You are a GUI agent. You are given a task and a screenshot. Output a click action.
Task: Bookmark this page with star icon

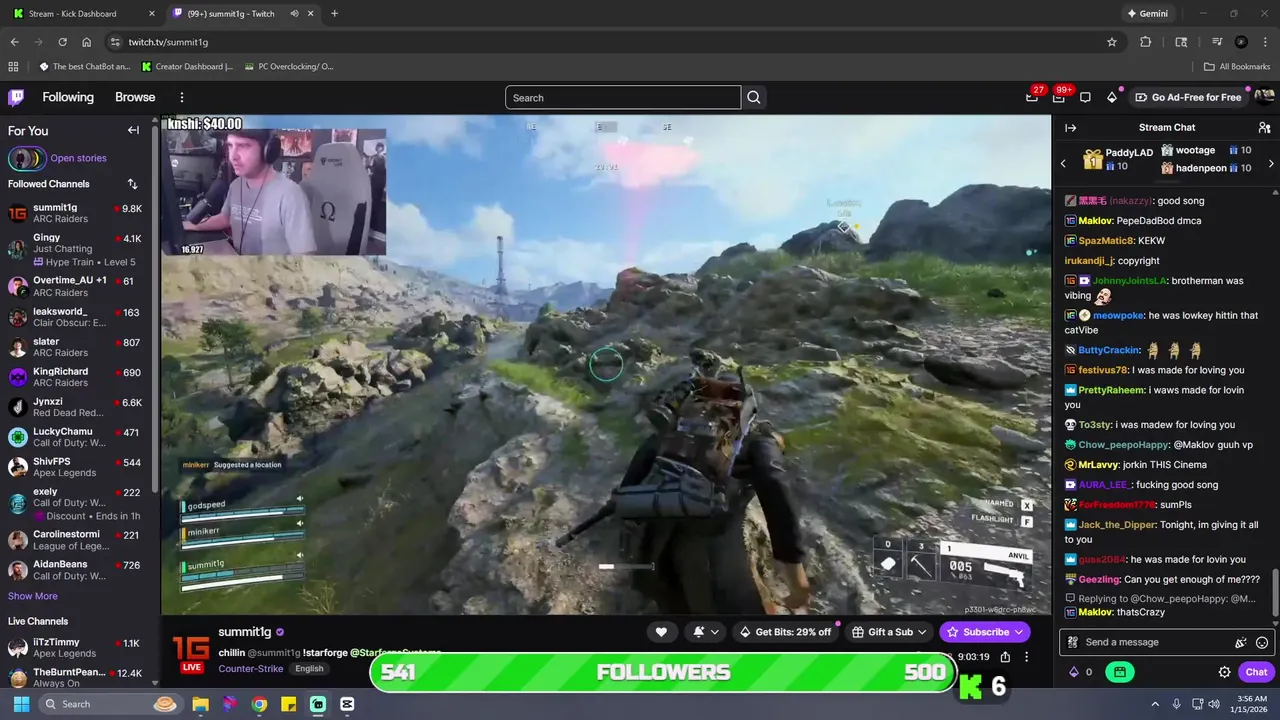1111,42
